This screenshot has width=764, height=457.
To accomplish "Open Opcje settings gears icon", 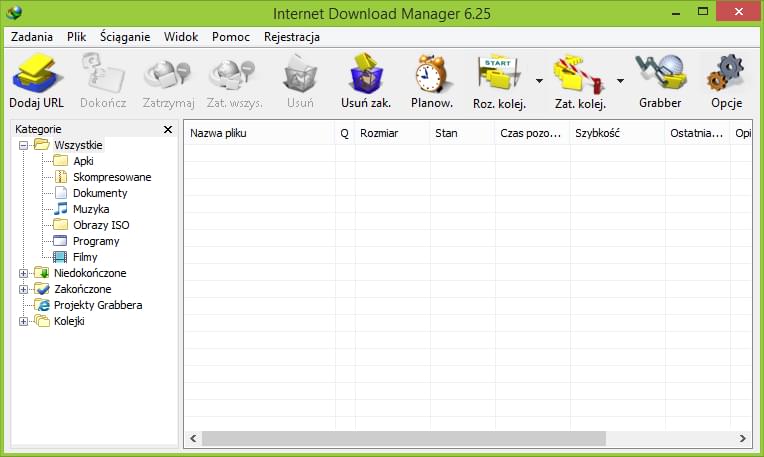I will tap(726, 75).
